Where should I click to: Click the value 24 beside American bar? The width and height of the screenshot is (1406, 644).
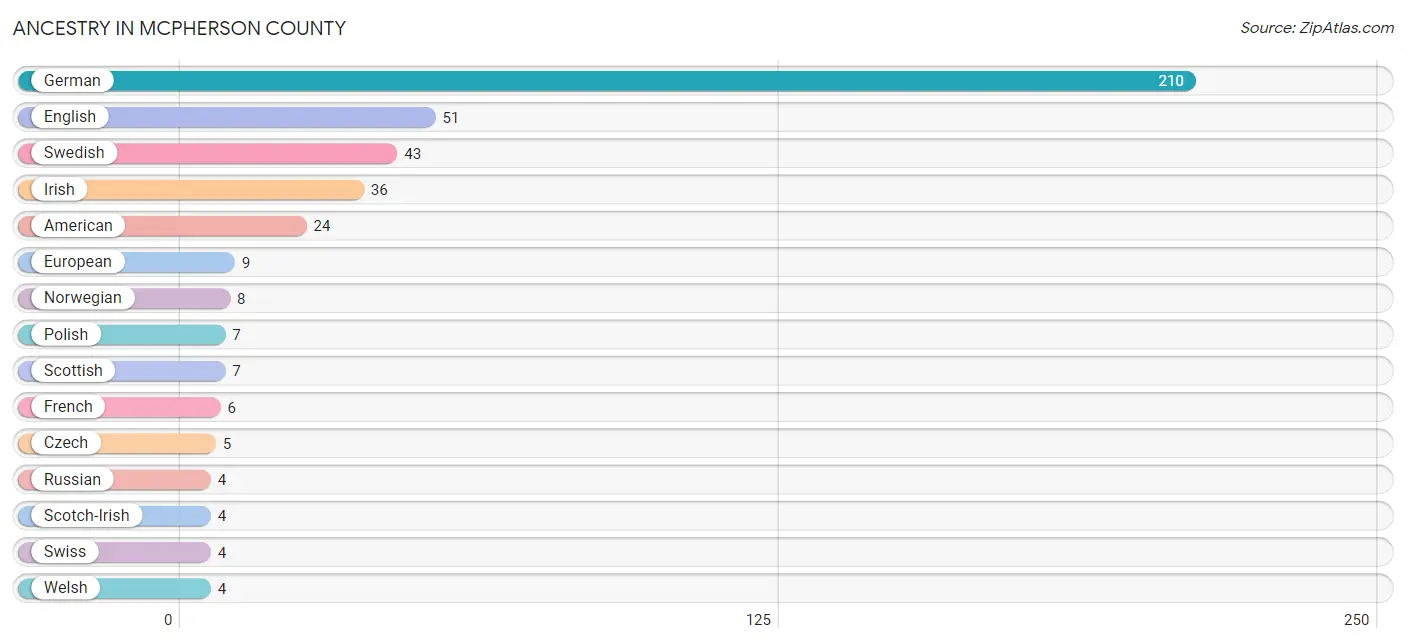322,226
